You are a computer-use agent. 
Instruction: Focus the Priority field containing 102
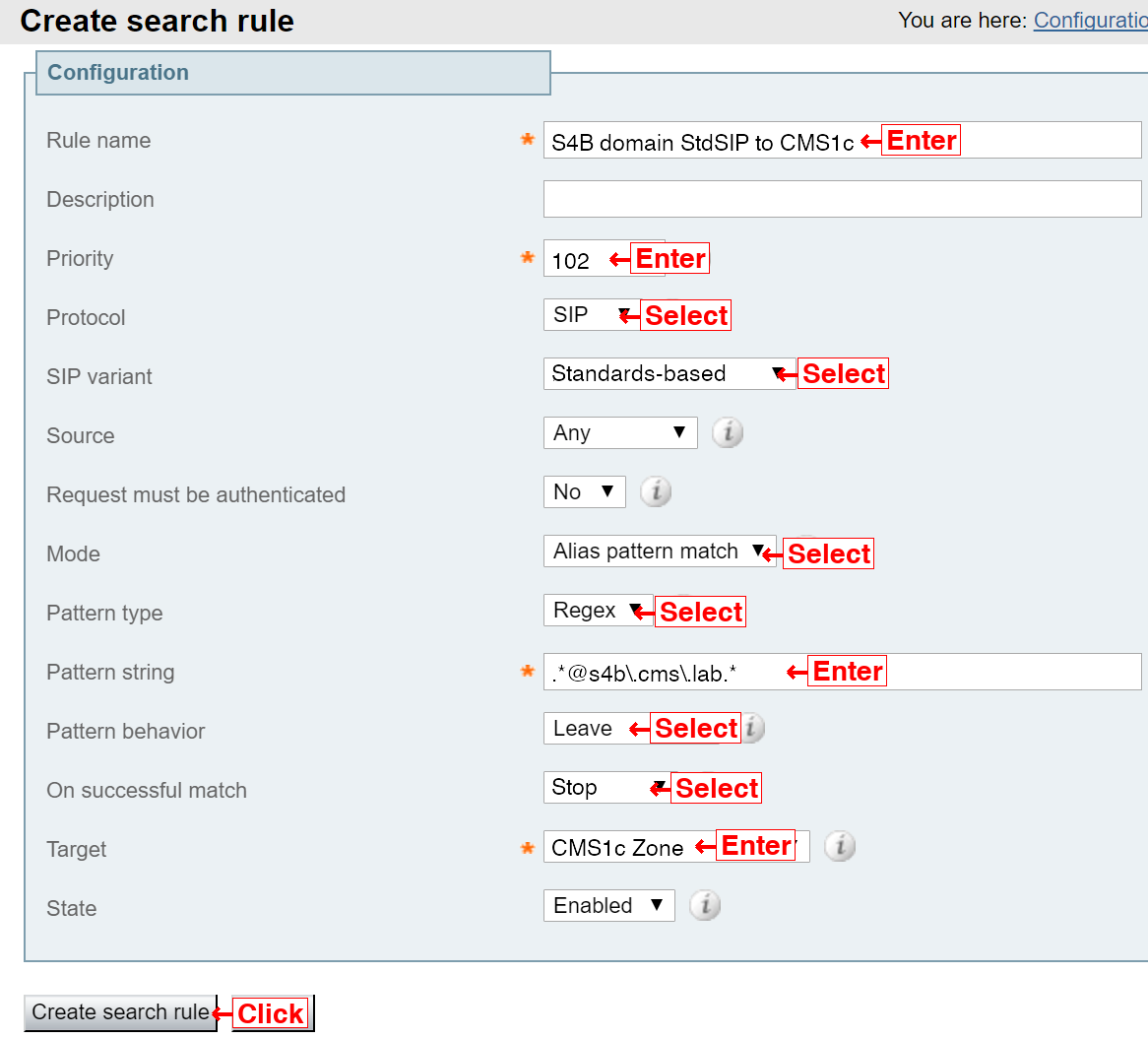tap(604, 258)
